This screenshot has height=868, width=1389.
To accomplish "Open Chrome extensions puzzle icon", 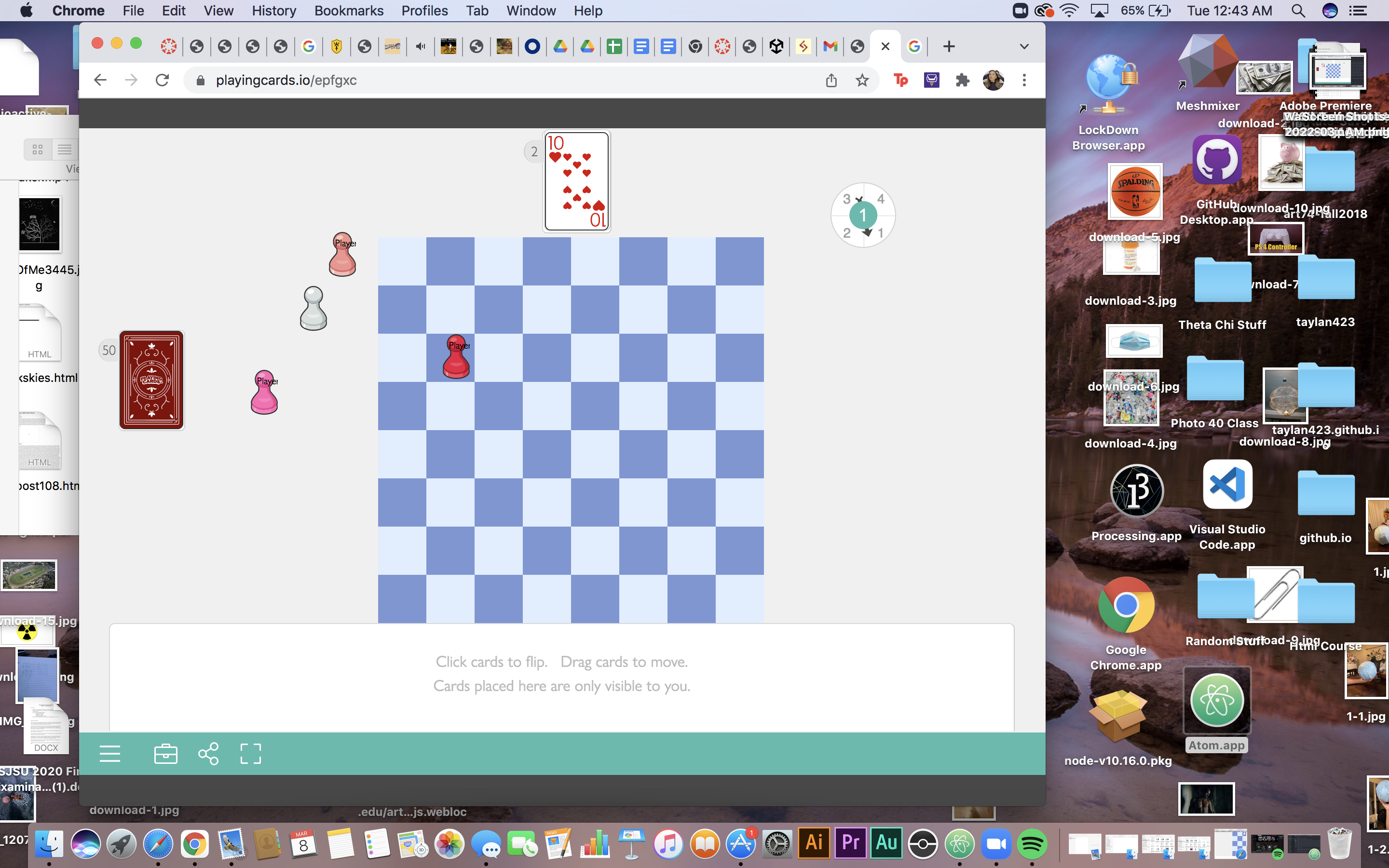I will 963,81.
